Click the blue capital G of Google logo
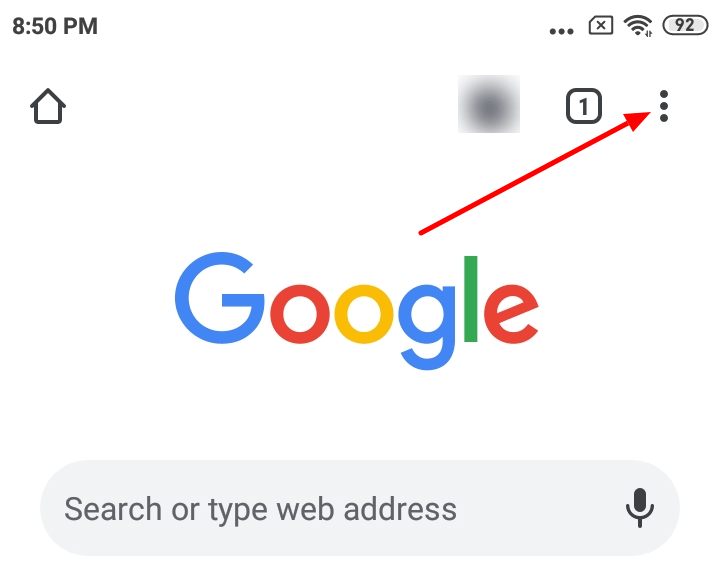 click(x=219, y=298)
